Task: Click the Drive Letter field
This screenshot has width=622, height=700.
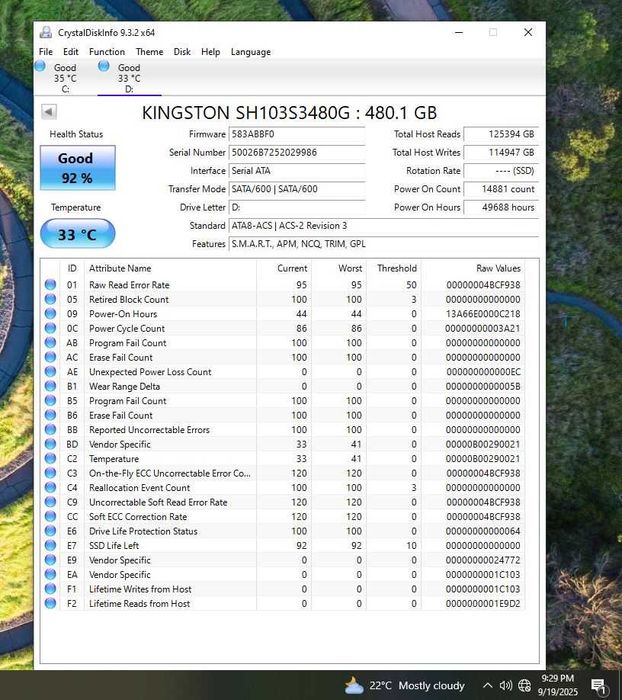Action: click(x=297, y=208)
